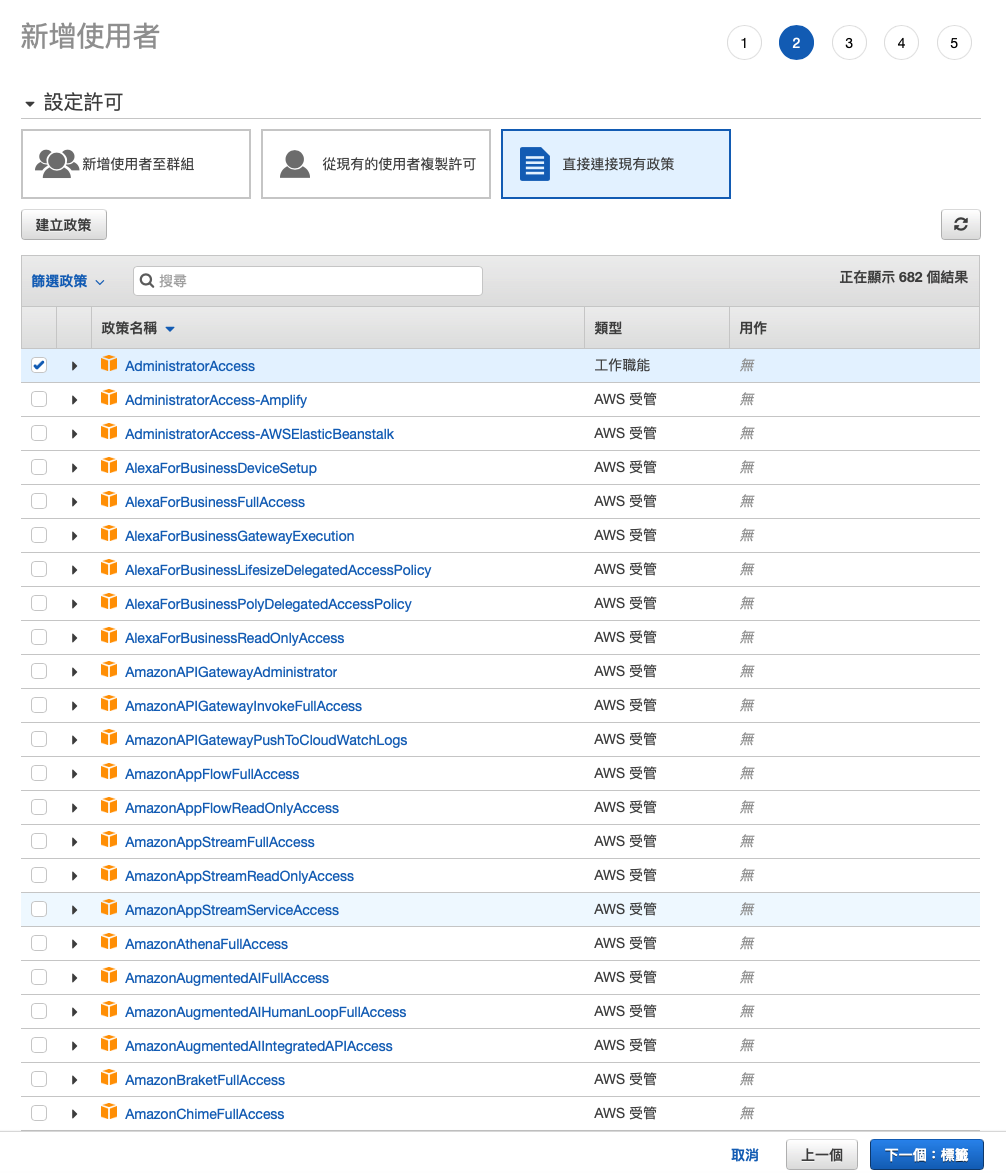Click policy icon beside AmazonAPIGatewayInvokeFullAccess
This screenshot has width=1006, height=1173.
(109, 704)
